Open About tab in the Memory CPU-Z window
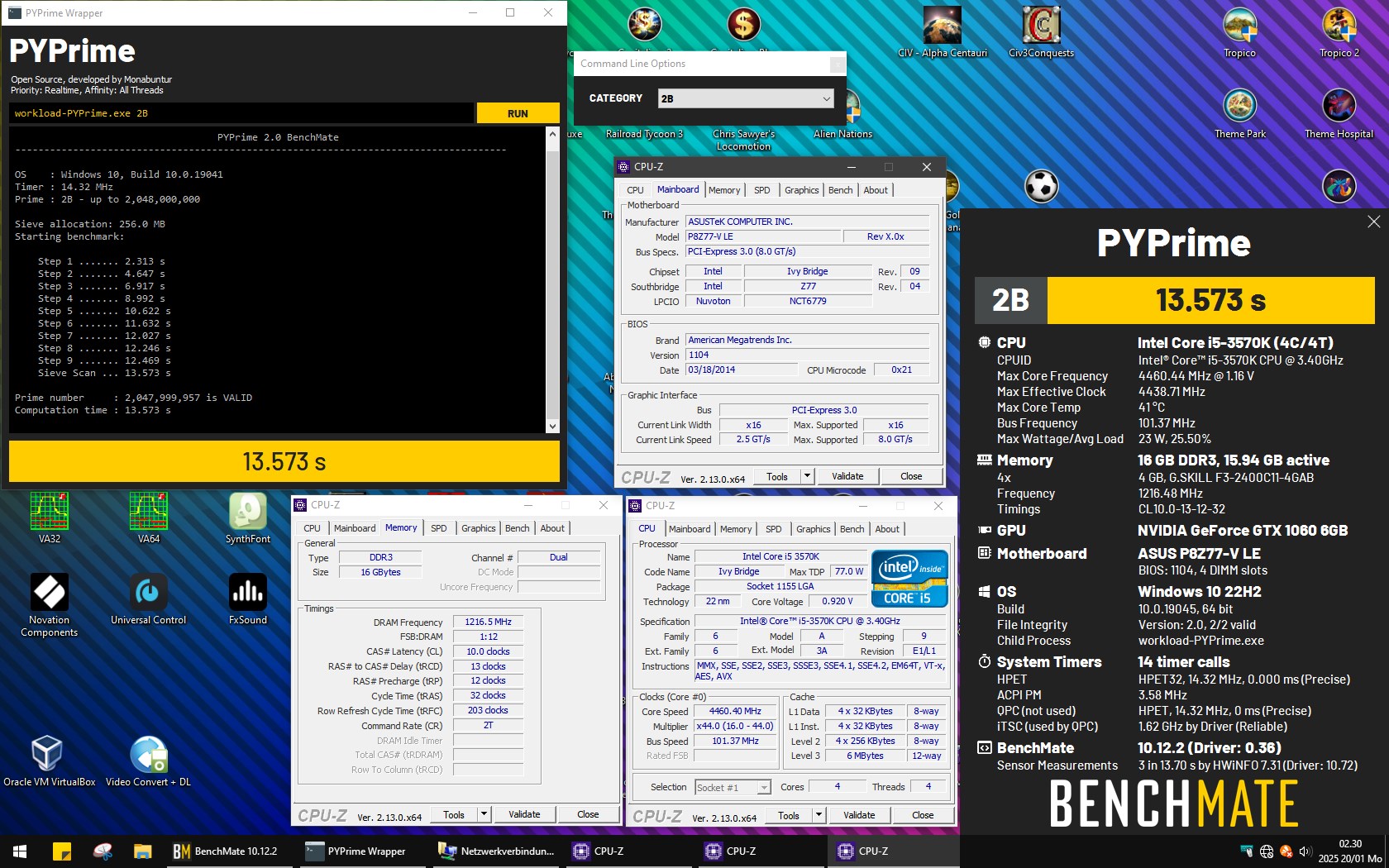This screenshot has width=1389, height=868. pyautogui.click(x=552, y=528)
